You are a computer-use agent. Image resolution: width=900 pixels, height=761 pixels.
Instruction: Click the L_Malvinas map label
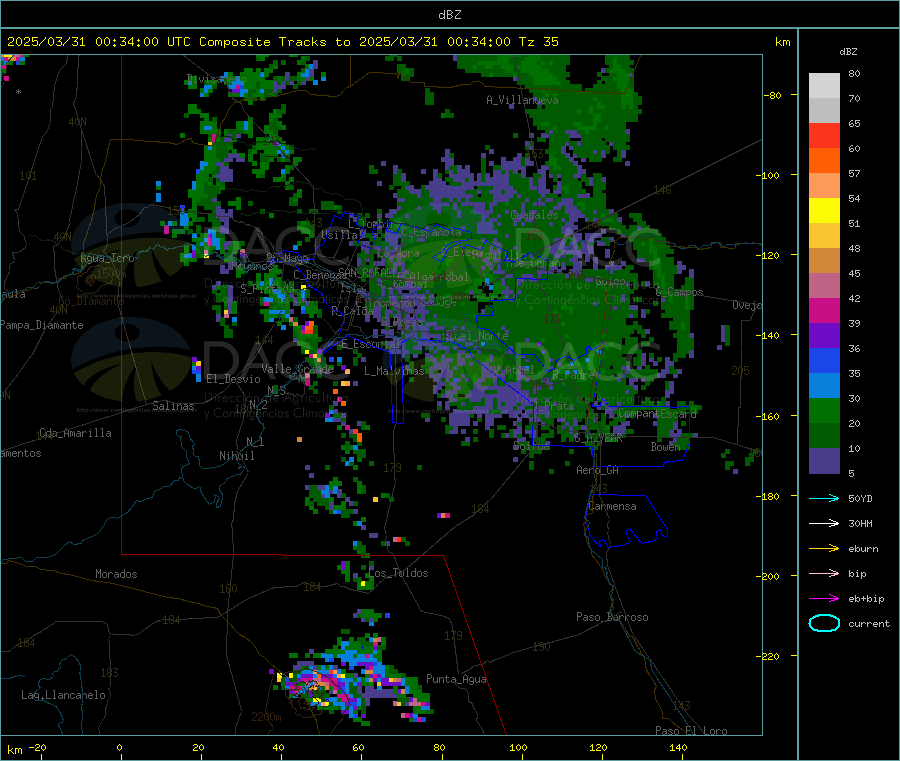pyautogui.click(x=394, y=372)
